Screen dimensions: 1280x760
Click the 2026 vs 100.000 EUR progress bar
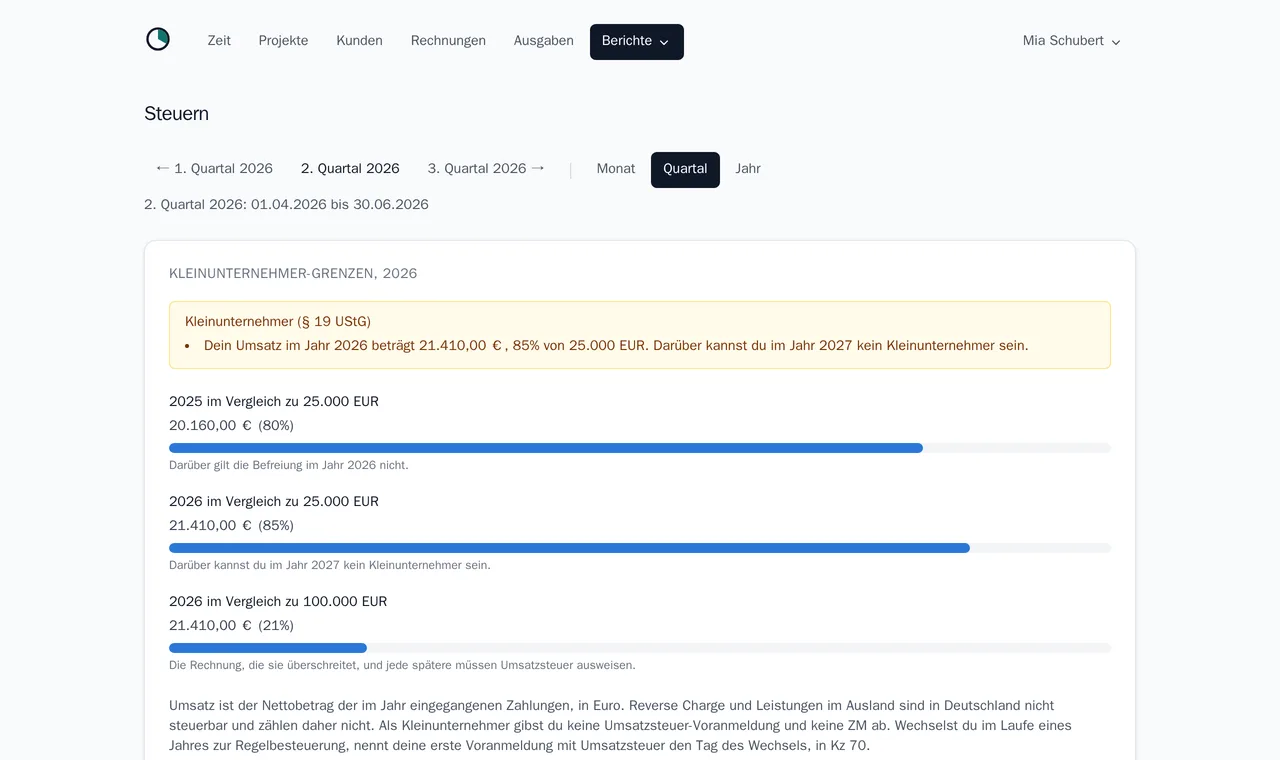click(x=640, y=648)
